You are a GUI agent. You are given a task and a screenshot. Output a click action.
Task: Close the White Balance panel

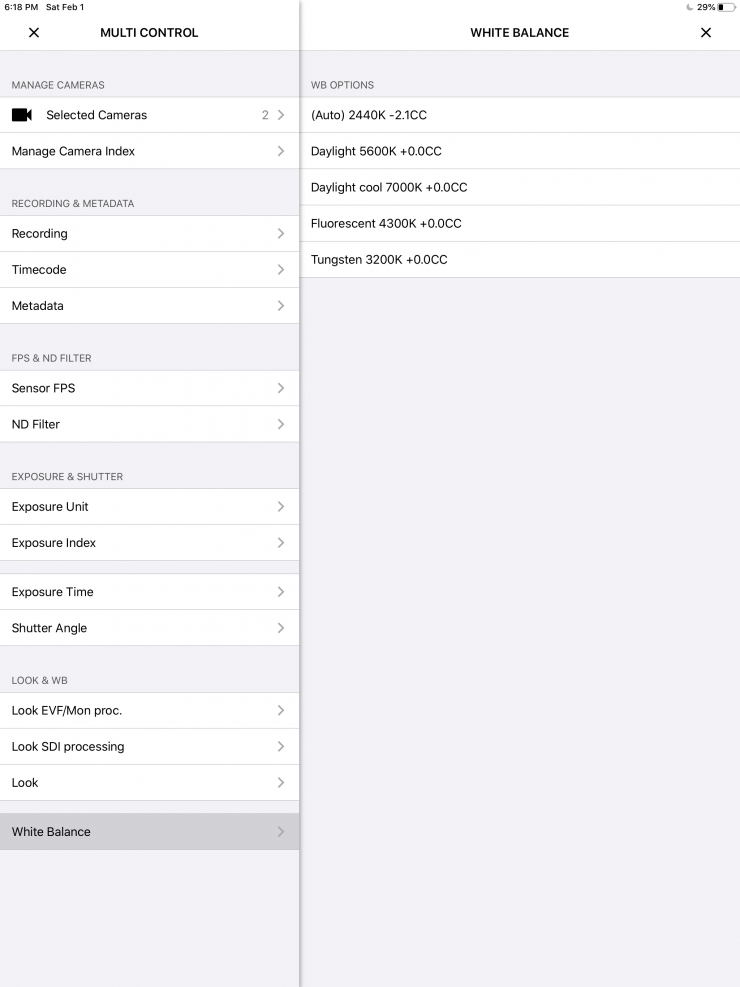click(706, 33)
